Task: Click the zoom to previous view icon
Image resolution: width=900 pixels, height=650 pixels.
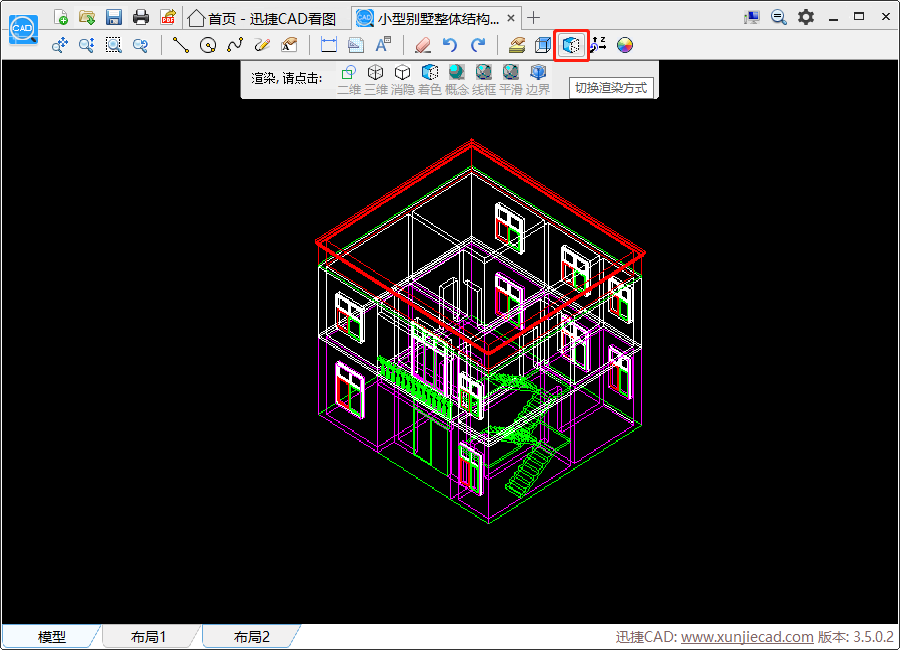Action: pos(140,45)
